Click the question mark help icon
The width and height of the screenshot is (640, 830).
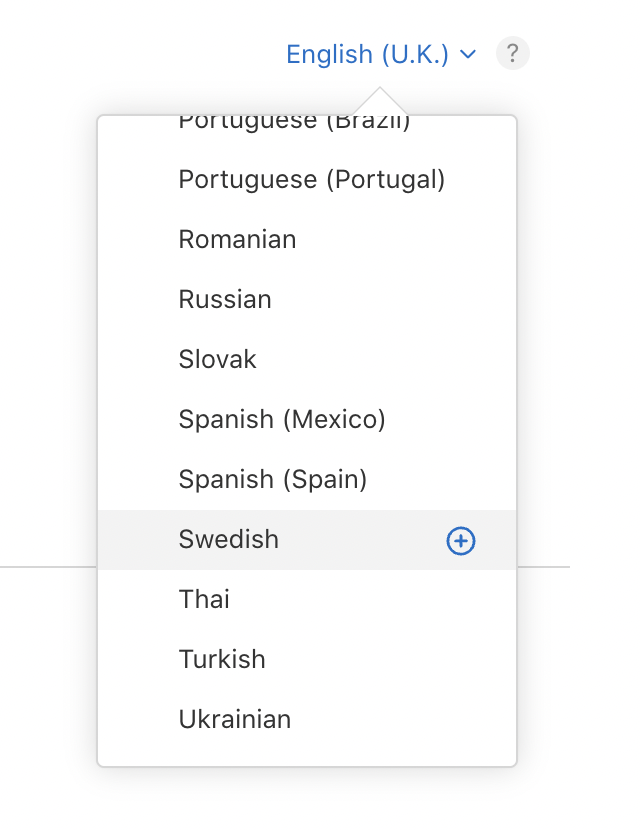(513, 53)
